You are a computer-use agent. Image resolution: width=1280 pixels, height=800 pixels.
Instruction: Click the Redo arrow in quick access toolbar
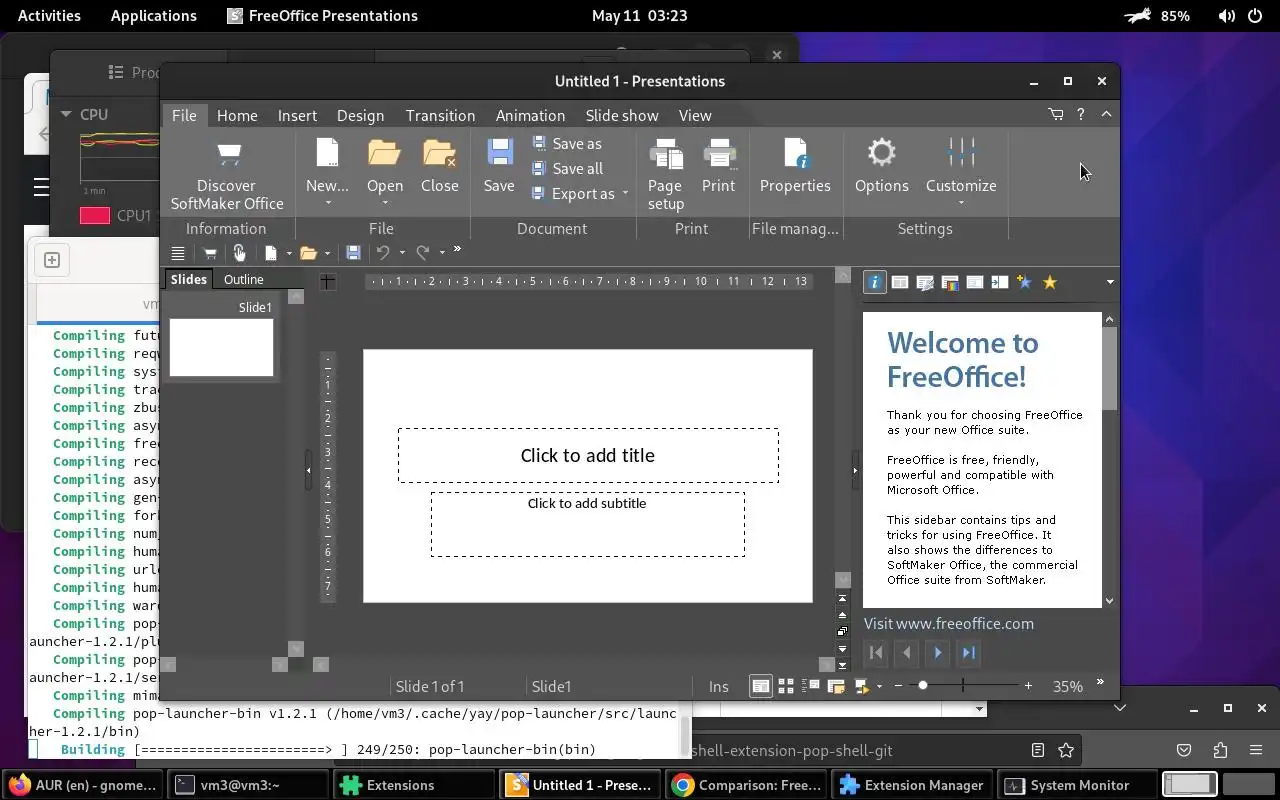423,253
